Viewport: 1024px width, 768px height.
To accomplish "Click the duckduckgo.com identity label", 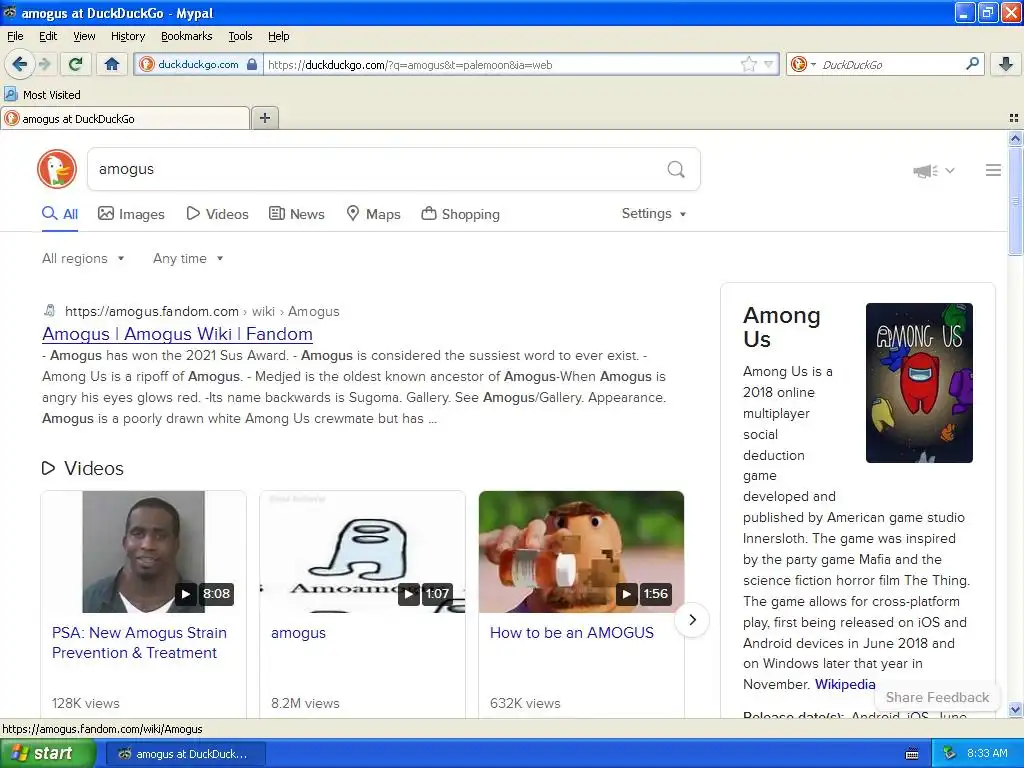I will point(198,64).
